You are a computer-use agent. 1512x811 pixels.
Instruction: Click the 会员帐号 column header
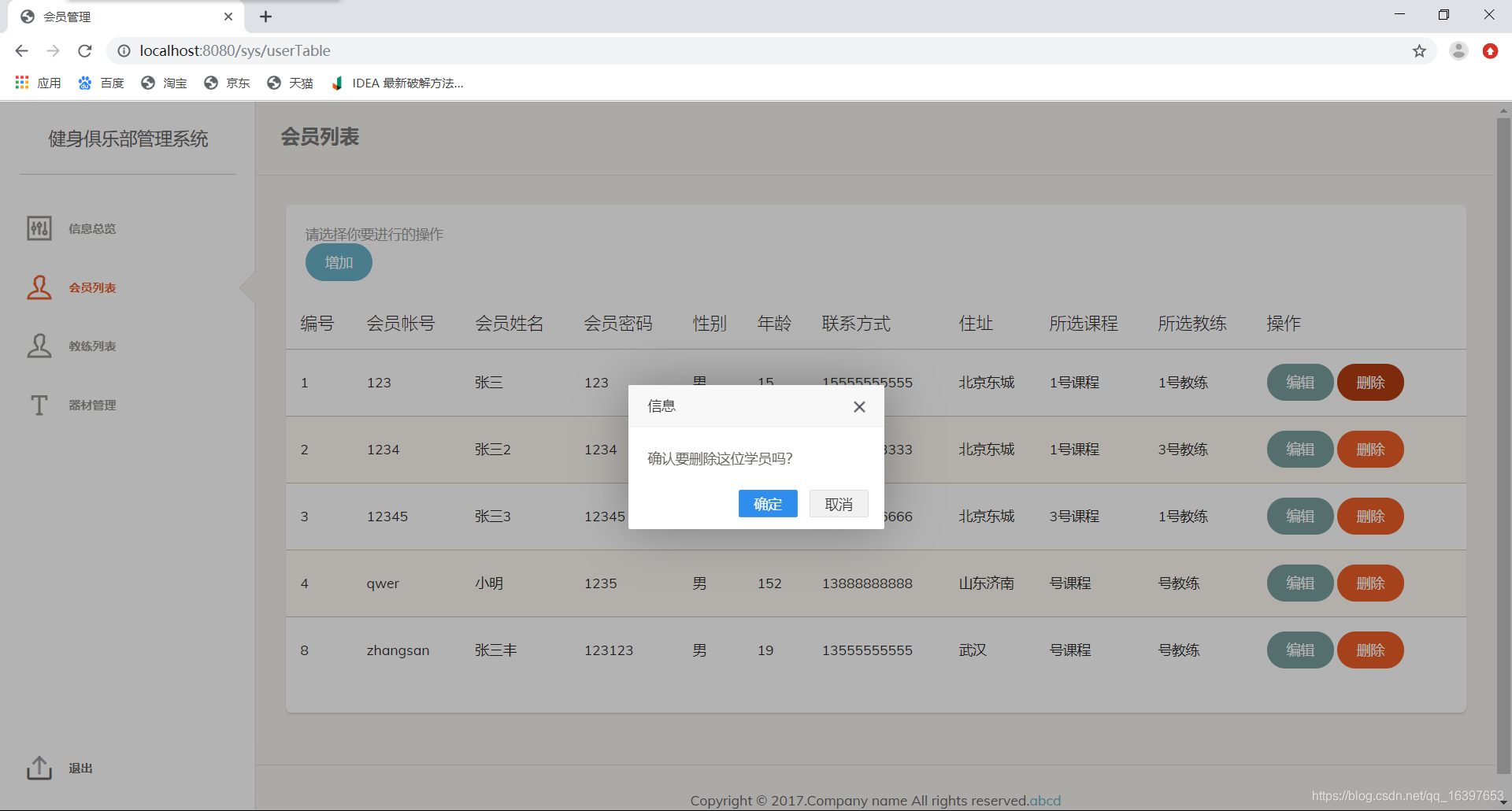pyautogui.click(x=401, y=324)
